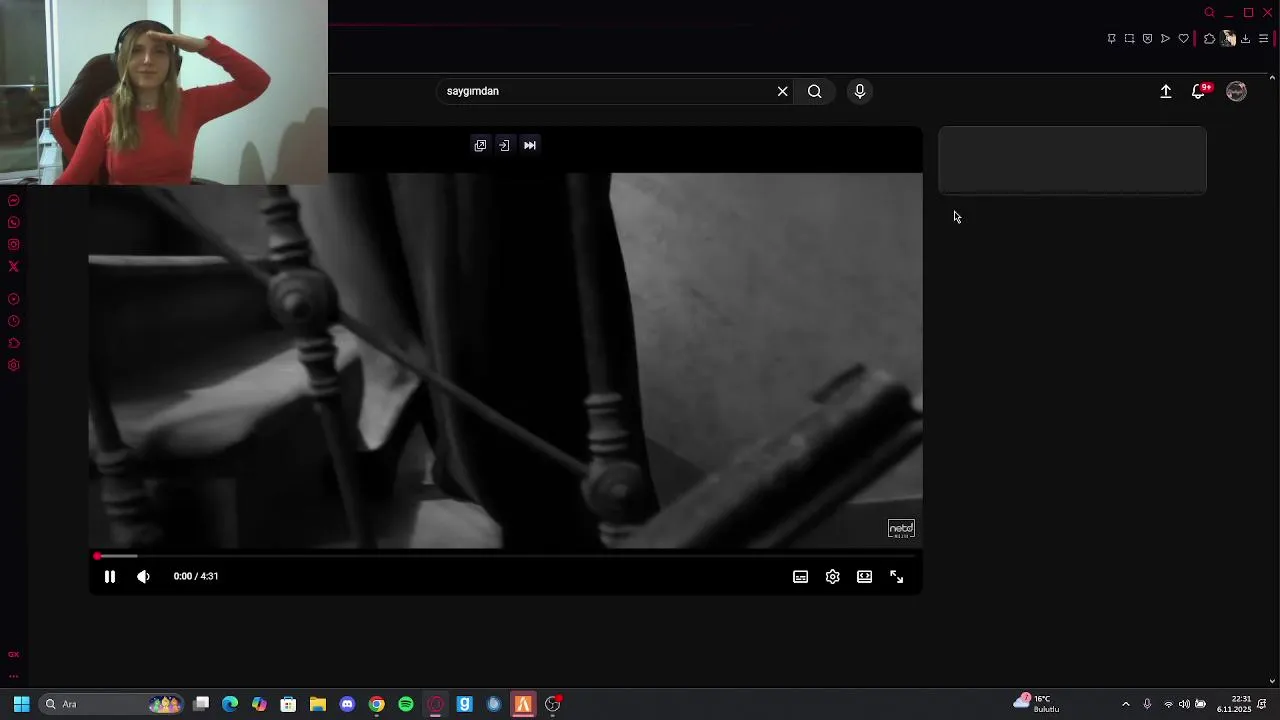Open Discord from the taskbar
This screenshot has width=1280, height=720.
[347, 704]
